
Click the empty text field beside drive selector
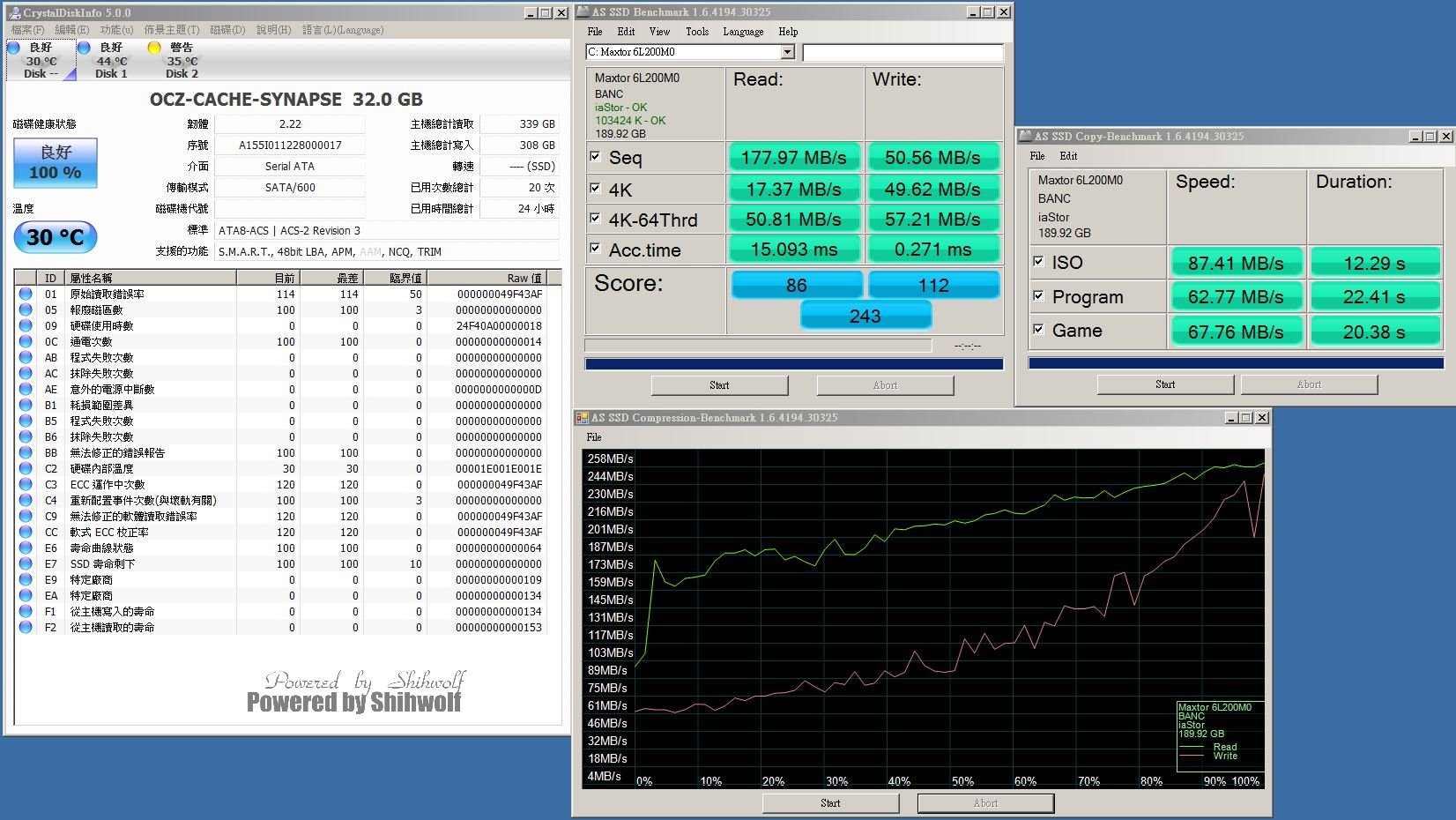tap(903, 53)
